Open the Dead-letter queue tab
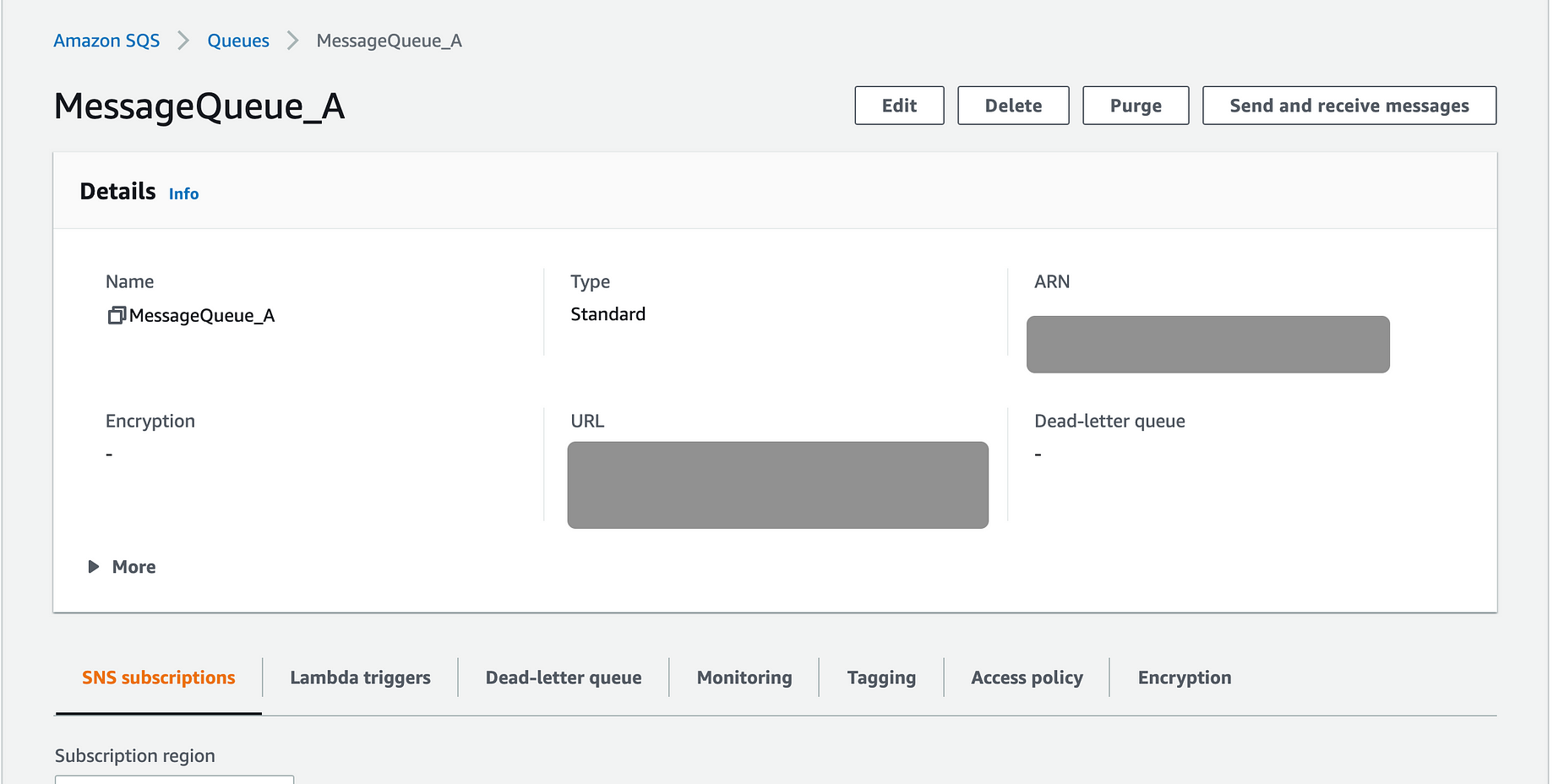The image size is (1553, 784). coord(564,678)
